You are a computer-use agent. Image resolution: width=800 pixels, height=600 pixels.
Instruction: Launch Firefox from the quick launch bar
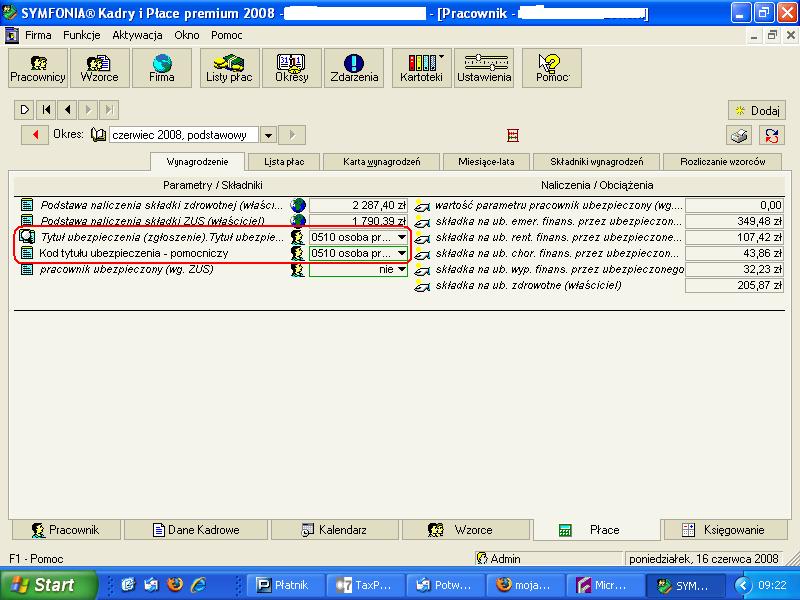coord(174,585)
